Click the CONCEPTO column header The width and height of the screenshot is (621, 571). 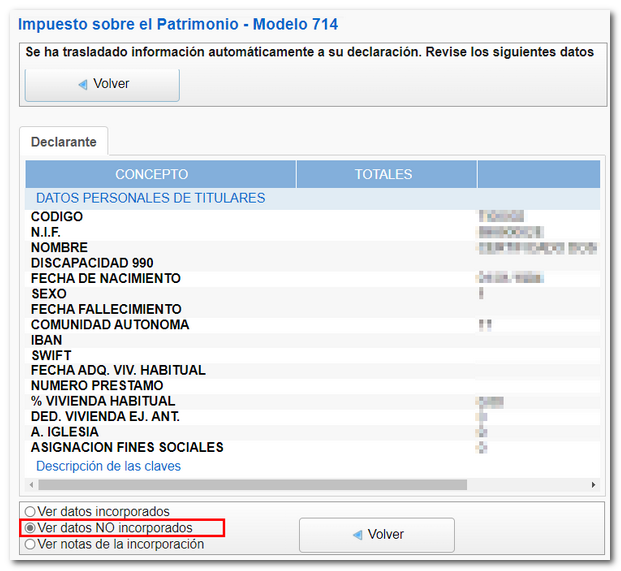[151, 174]
